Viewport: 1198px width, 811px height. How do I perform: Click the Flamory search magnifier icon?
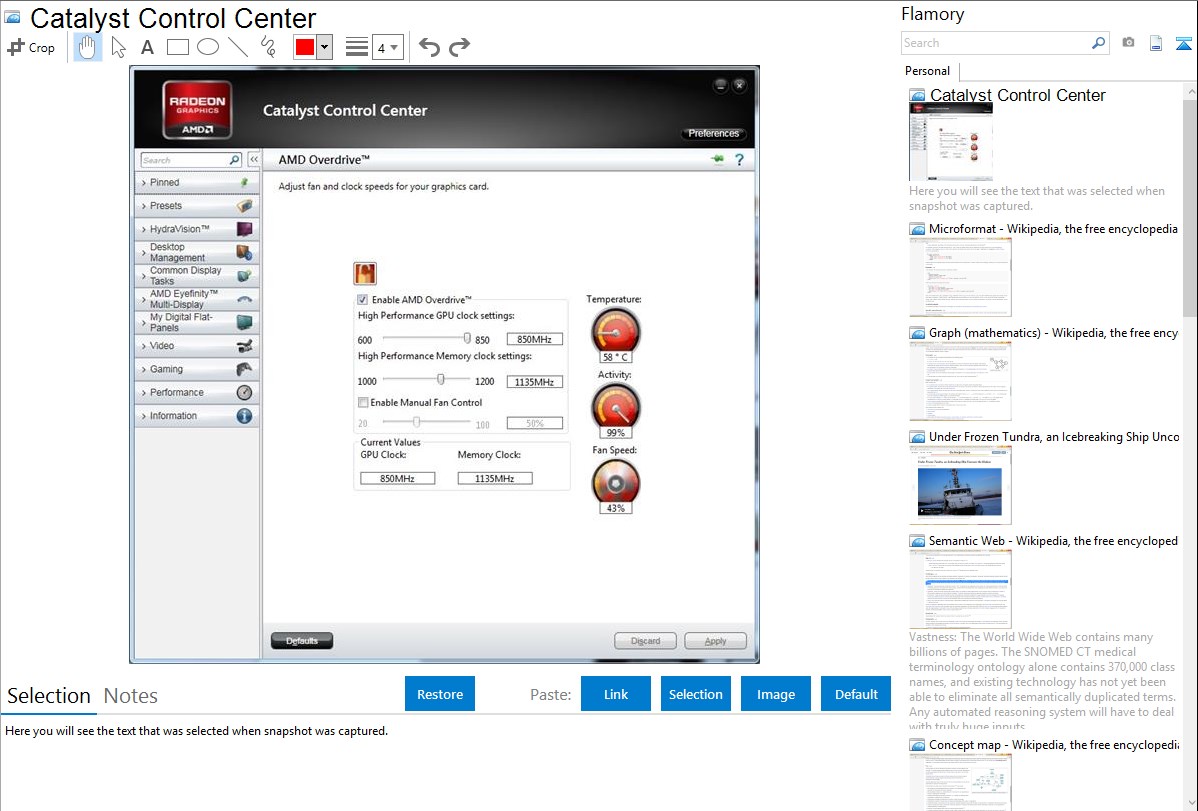1098,43
